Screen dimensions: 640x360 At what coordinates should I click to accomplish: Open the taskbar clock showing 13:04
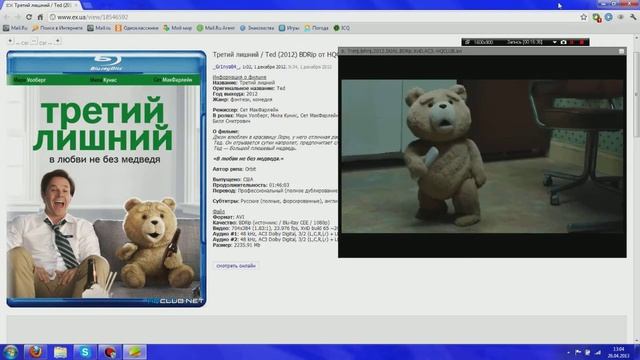[618, 352]
